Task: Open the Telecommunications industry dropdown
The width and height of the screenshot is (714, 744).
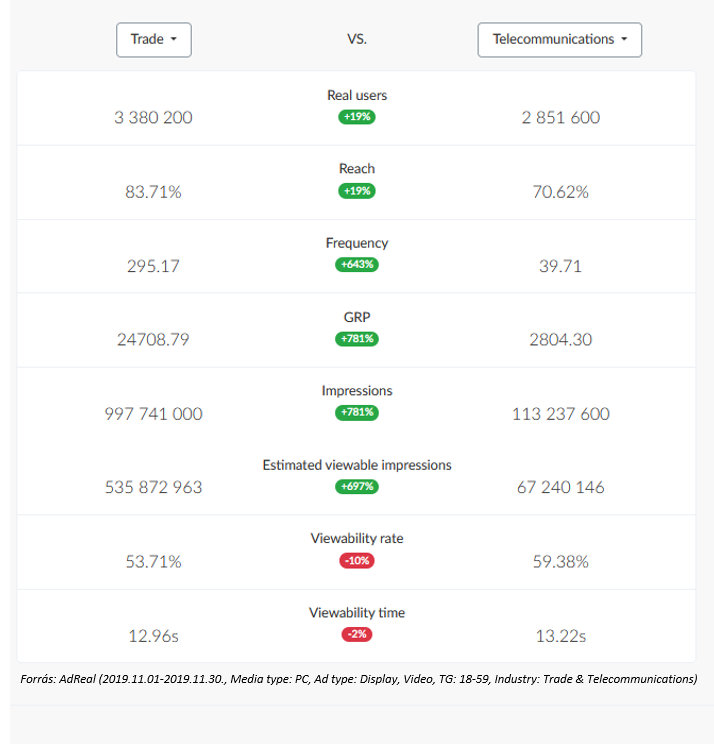Action: (x=559, y=40)
